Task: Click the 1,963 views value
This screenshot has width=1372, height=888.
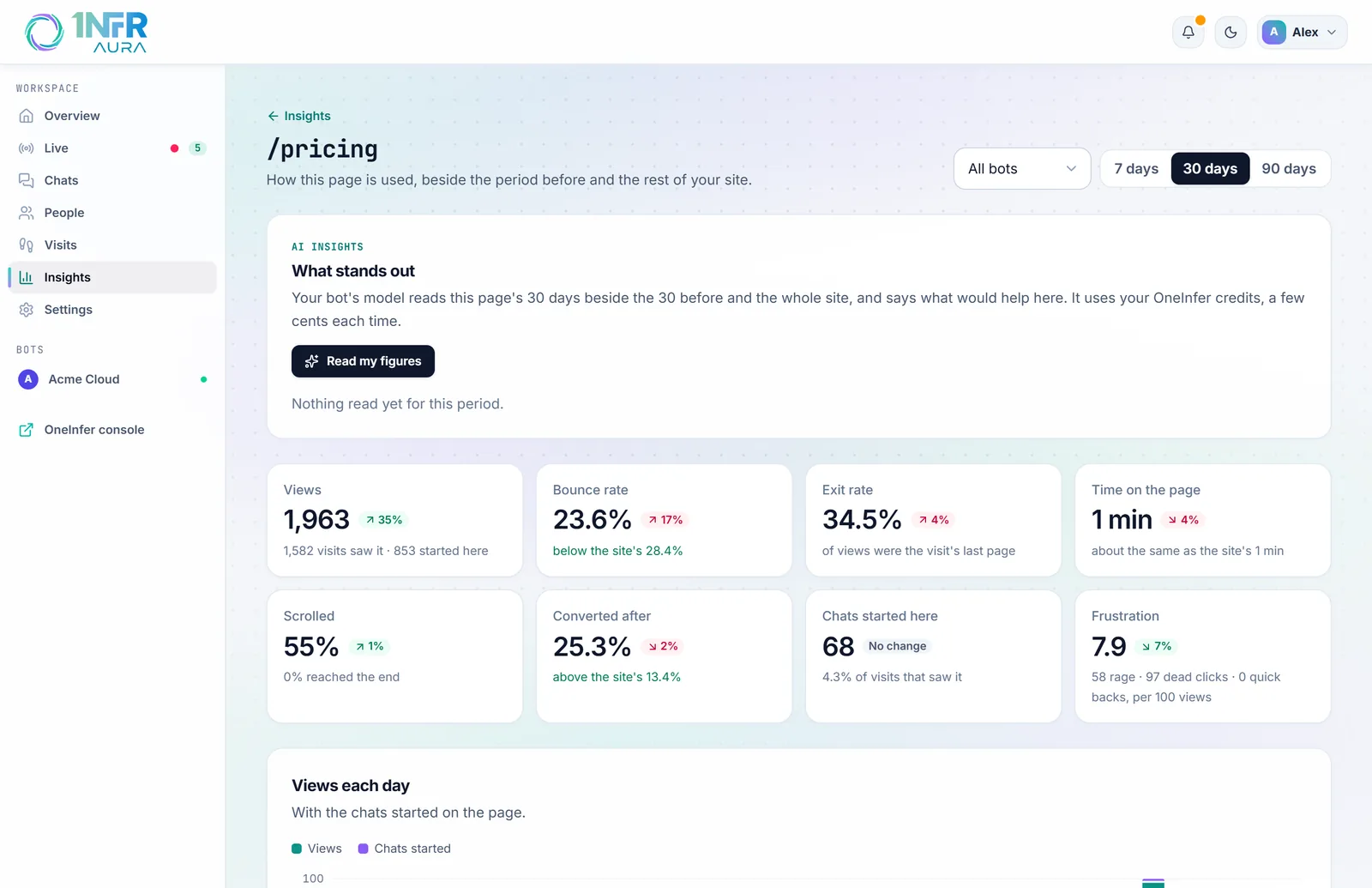Action: click(x=316, y=519)
